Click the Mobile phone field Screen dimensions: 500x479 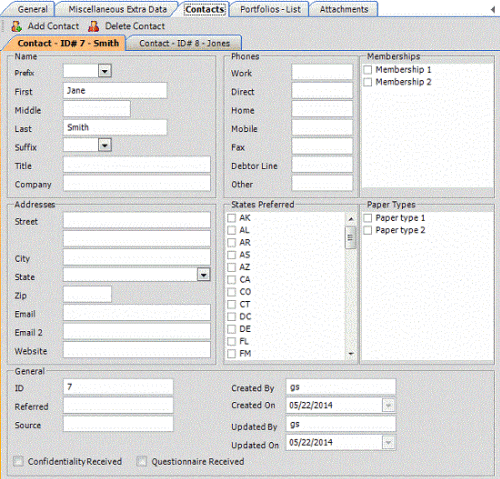tap(322, 128)
